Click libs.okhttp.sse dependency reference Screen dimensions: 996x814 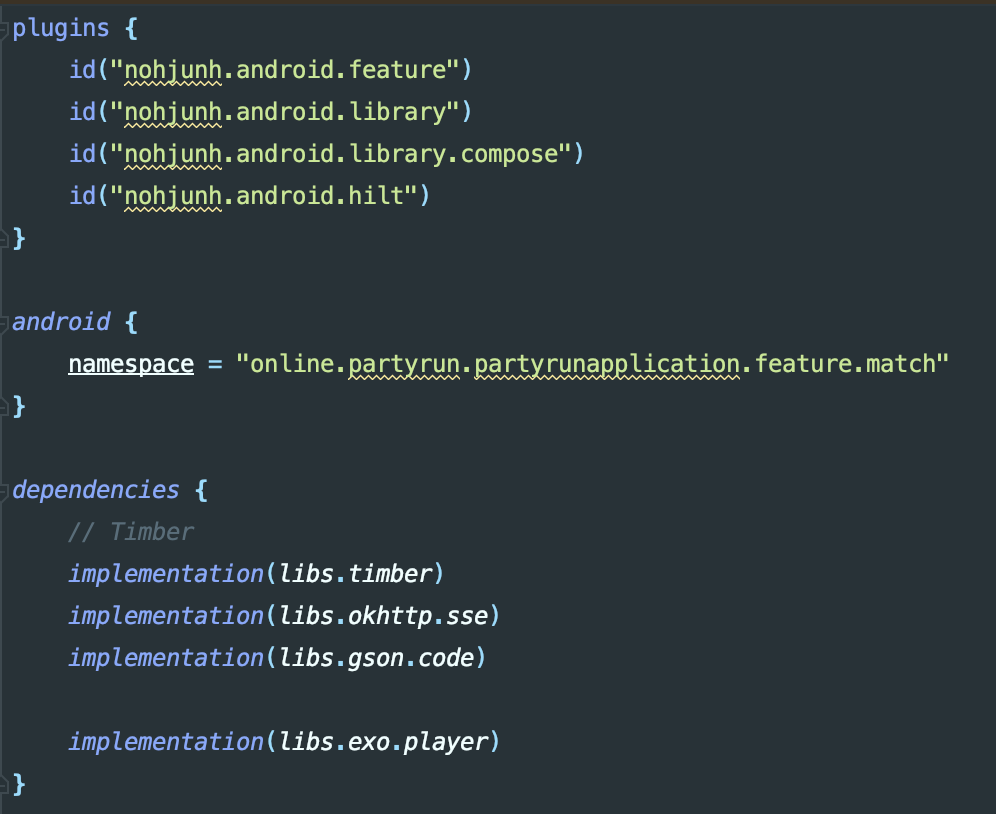tap(384, 616)
